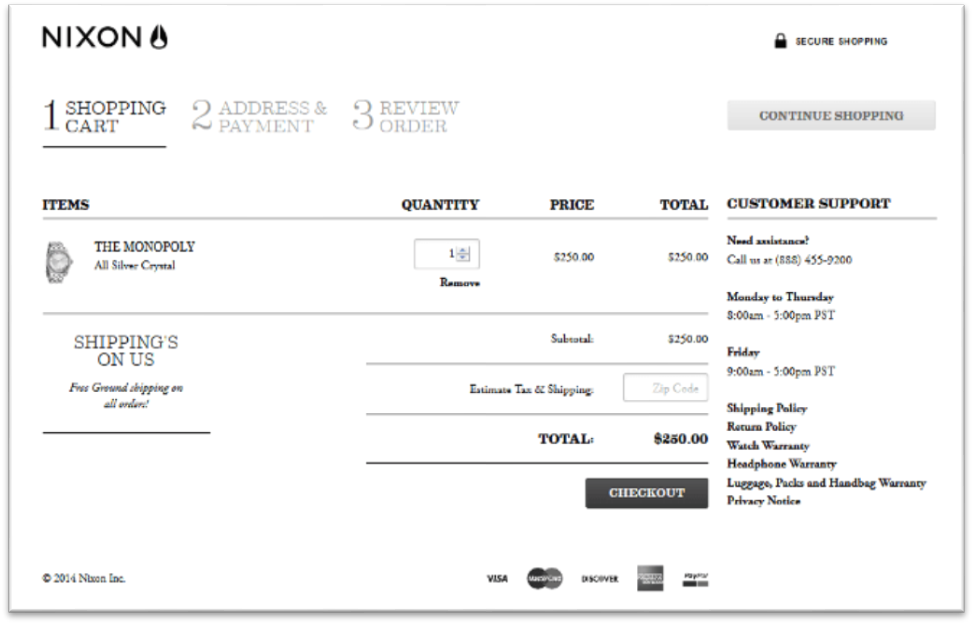This screenshot has width=973, height=624.
Task: Click the Zip Code input field
Action: pyautogui.click(x=666, y=388)
